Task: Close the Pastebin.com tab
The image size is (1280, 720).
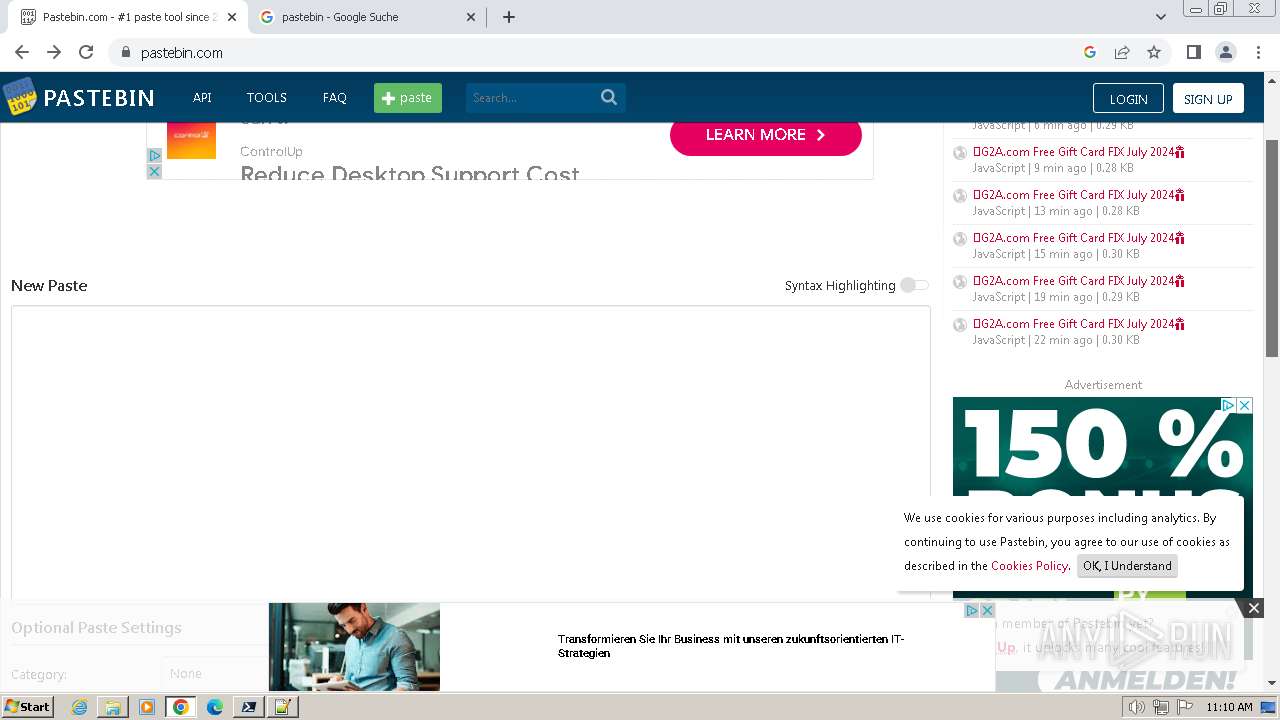Action: (x=231, y=17)
